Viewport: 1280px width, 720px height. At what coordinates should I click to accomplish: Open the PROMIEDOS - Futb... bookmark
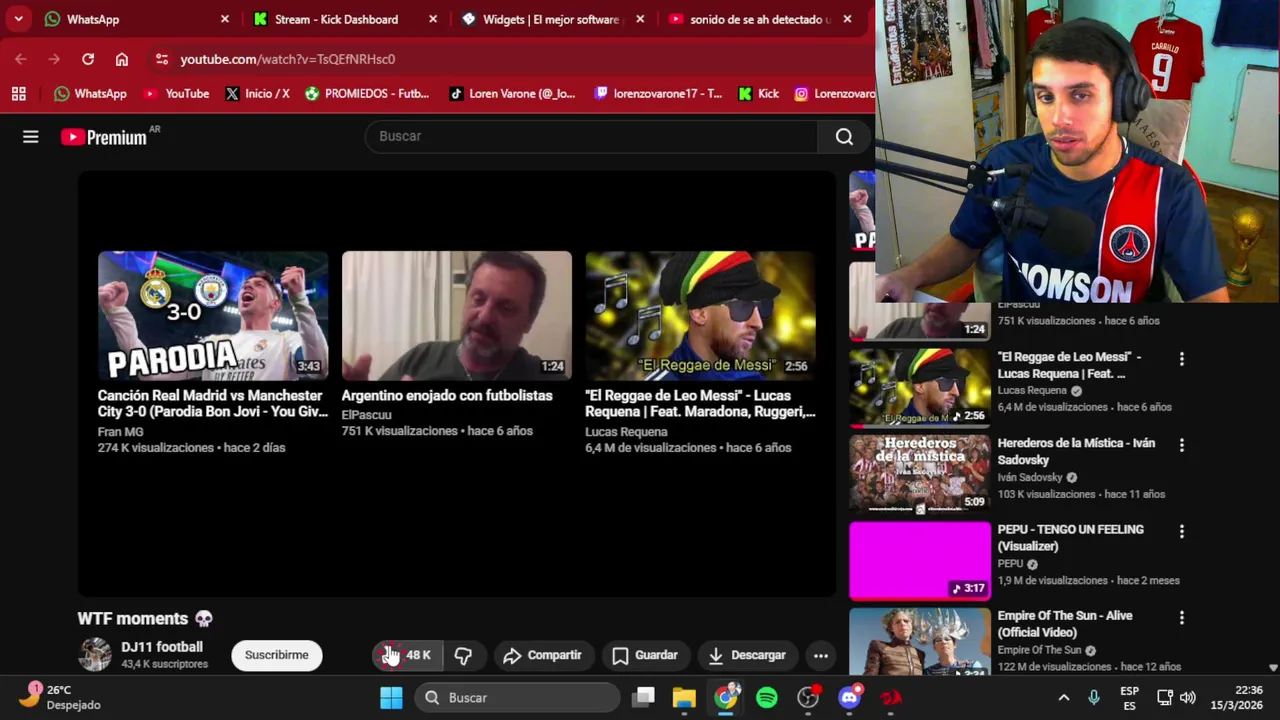pyautogui.click(x=367, y=94)
